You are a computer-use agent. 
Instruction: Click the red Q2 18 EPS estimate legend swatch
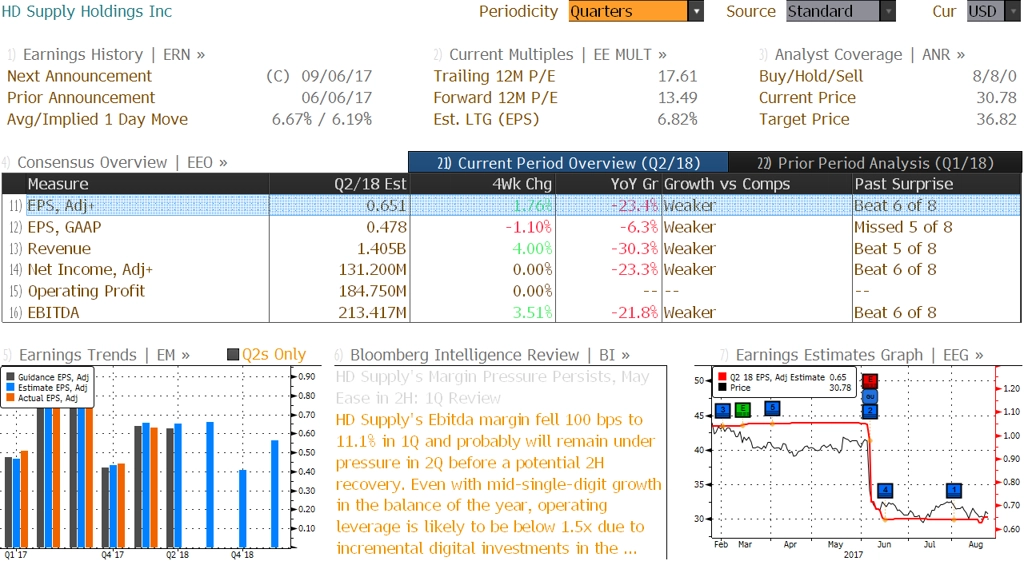pyautogui.click(x=722, y=377)
